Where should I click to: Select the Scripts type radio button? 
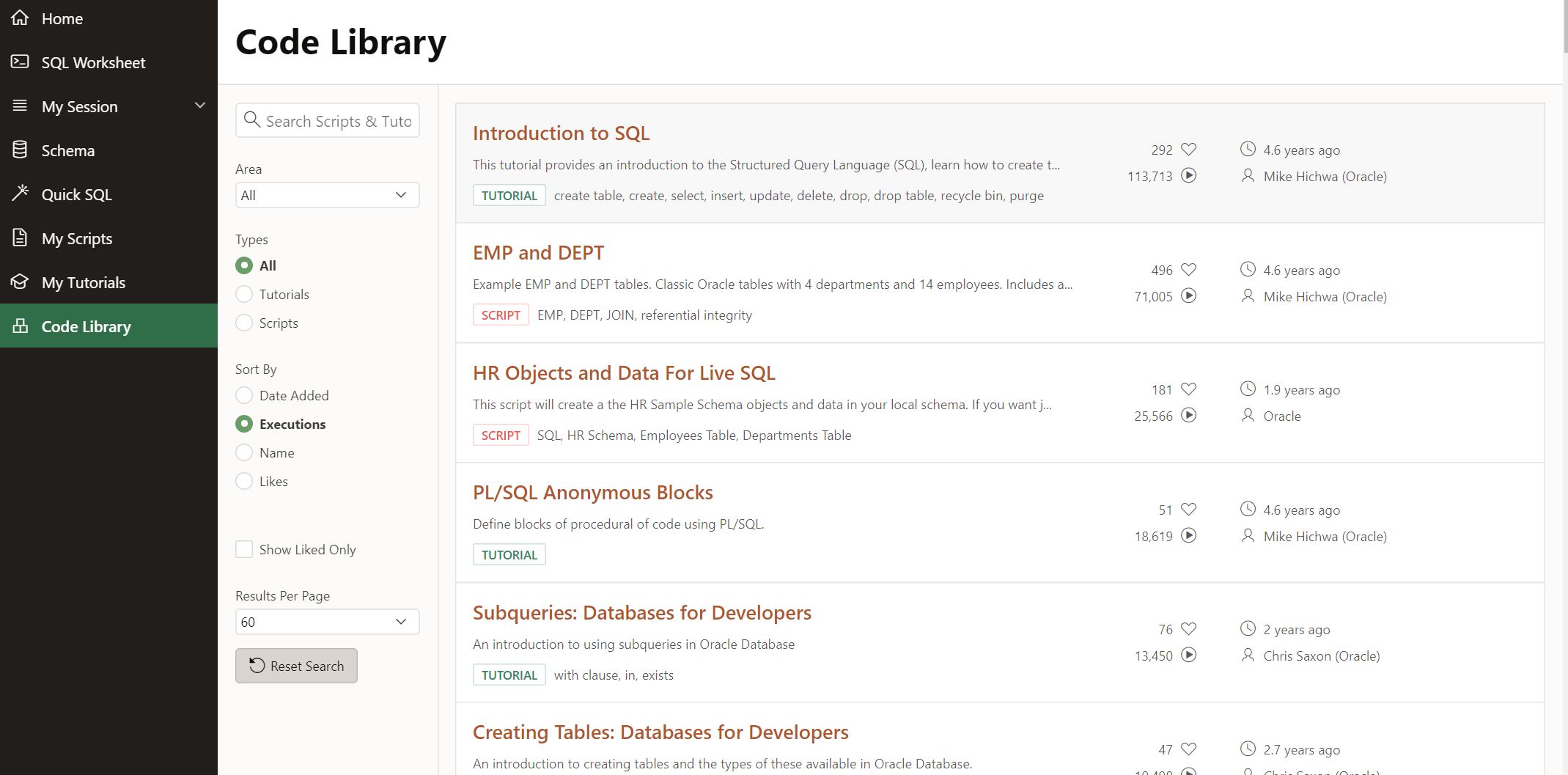tap(244, 323)
